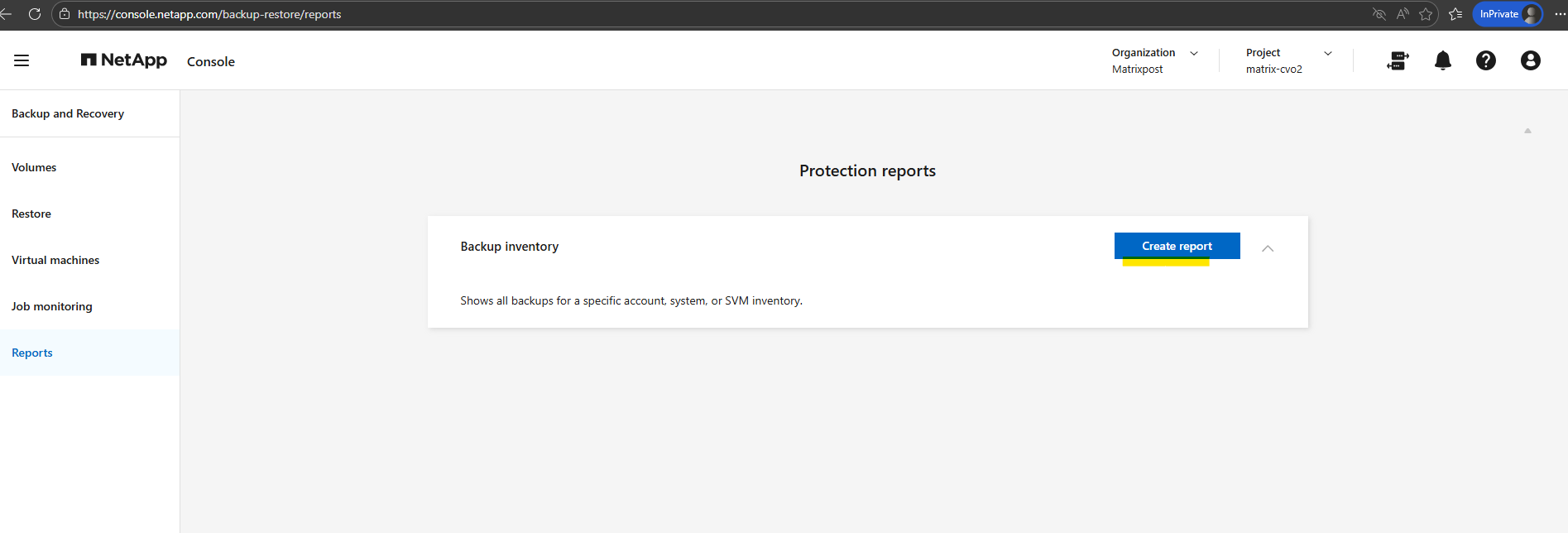The image size is (1568, 533).
Task: Open the hamburger navigation menu
Action: [22, 60]
